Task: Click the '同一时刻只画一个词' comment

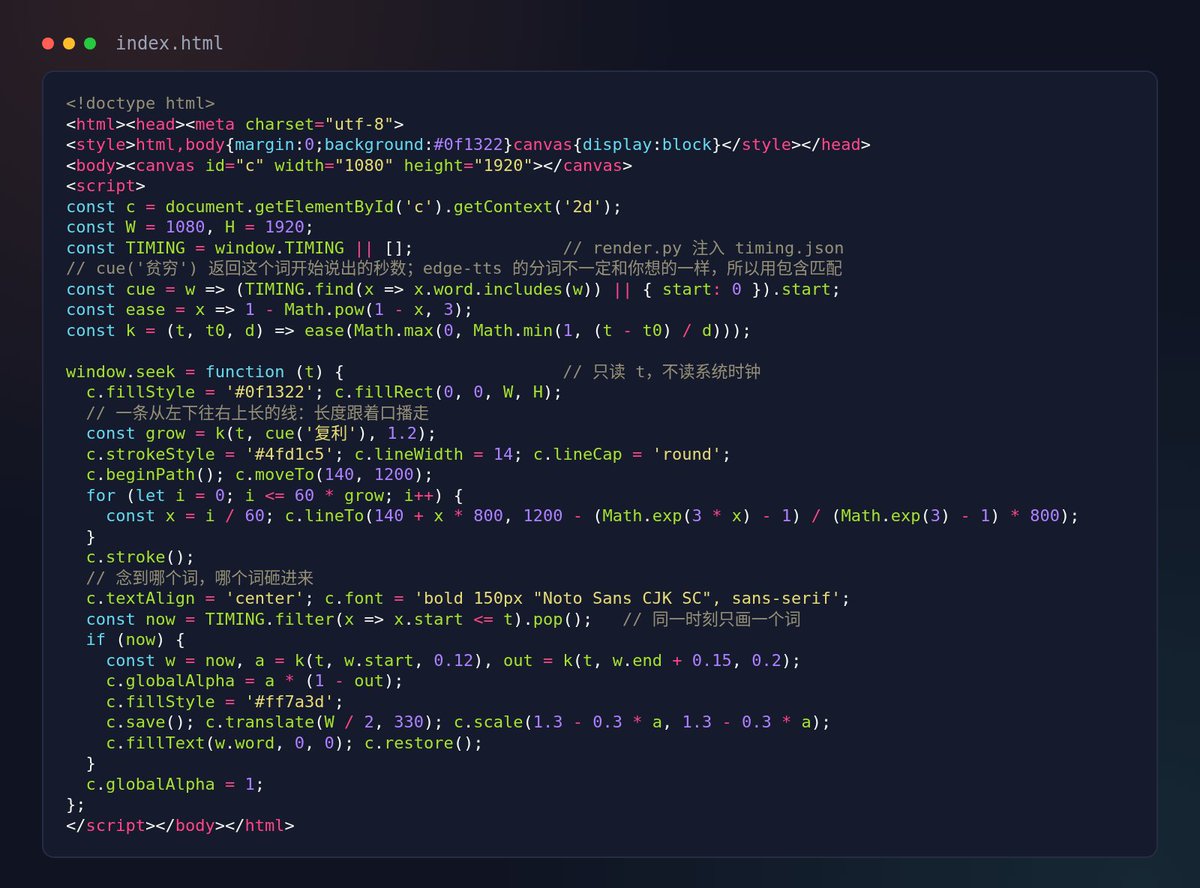Action: [x=712, y=619]
